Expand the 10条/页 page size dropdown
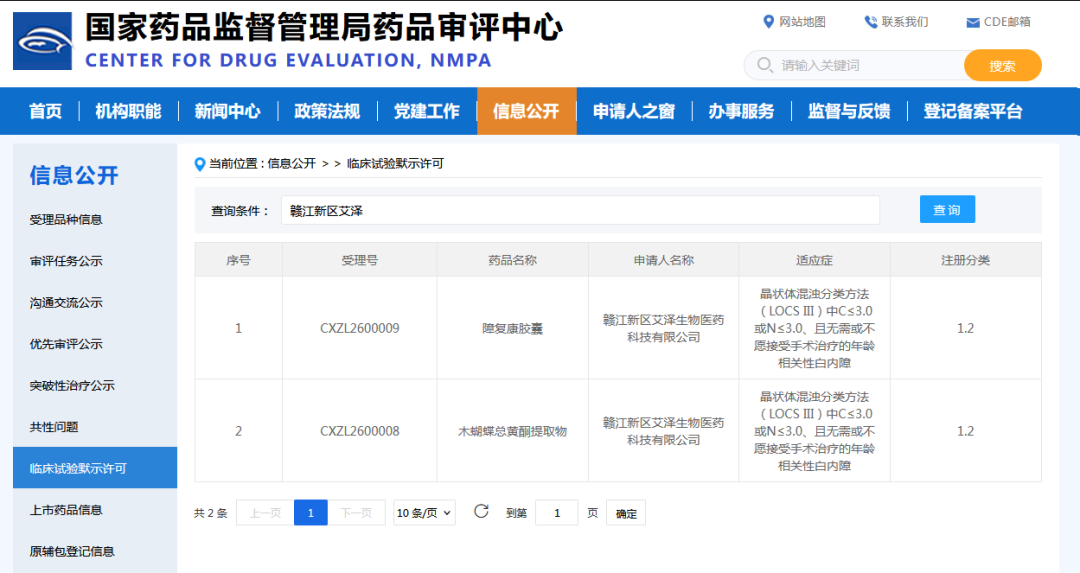This screenshot has width=1080, height=573. [424, 513]
